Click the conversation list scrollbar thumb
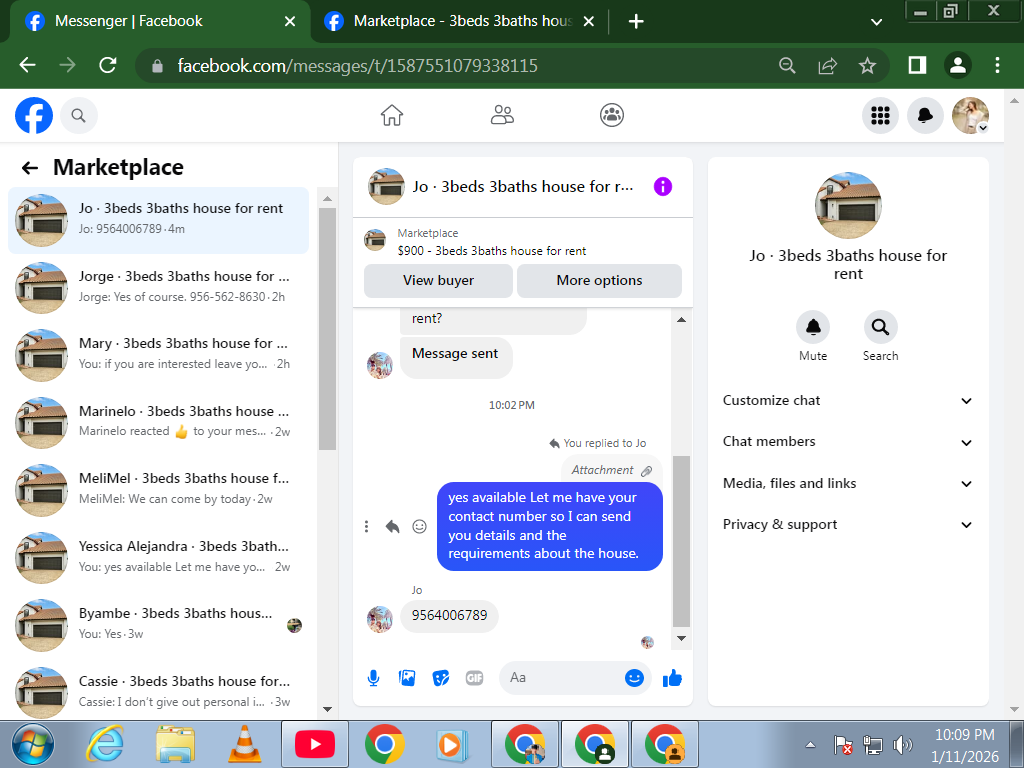The height and width of the screenshot is (768, 1024). point(327,328)
